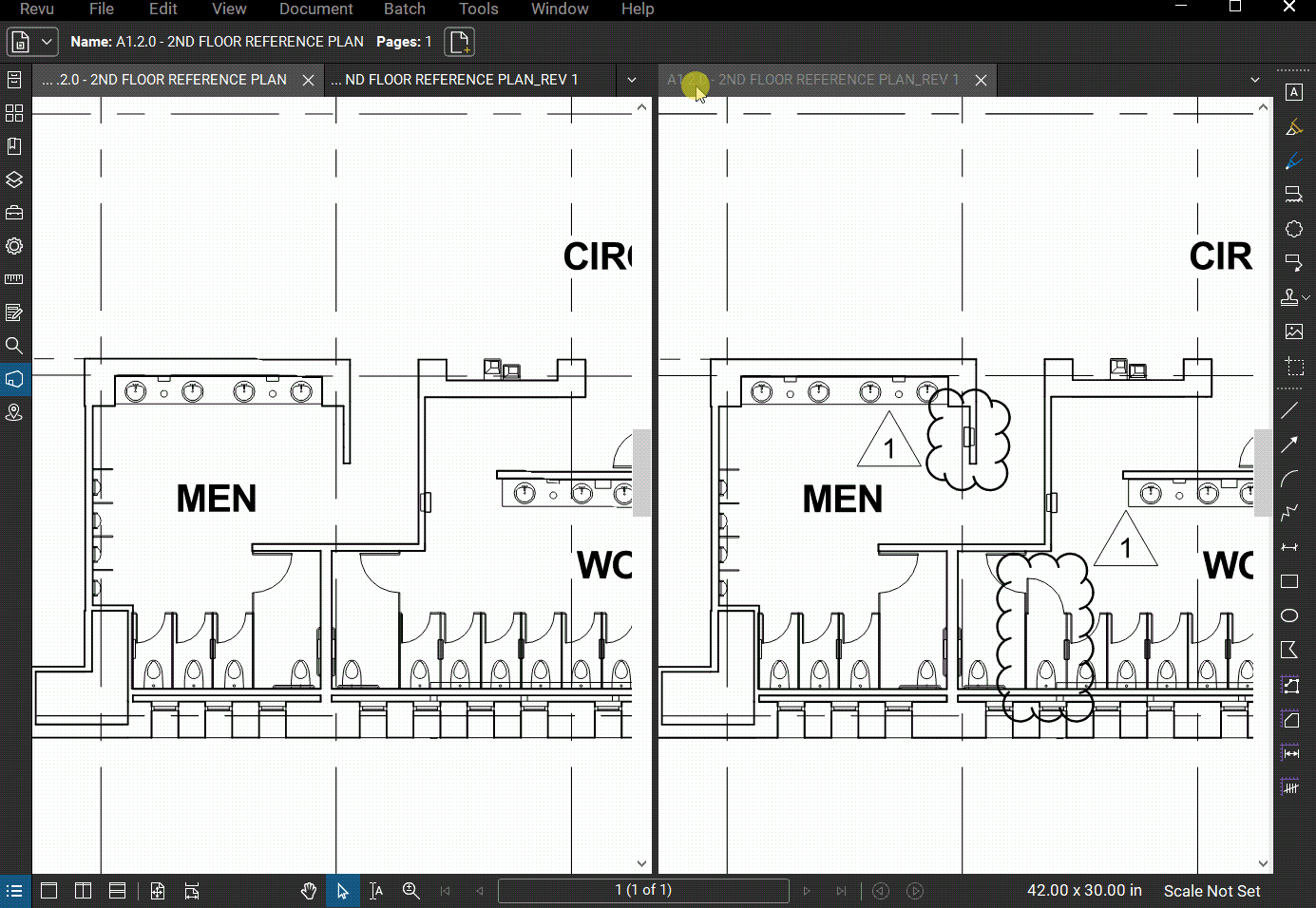The height and width of the screenshot is (908, 1316).
Task: Toggle single page view layout
Action: pos(48,891)
